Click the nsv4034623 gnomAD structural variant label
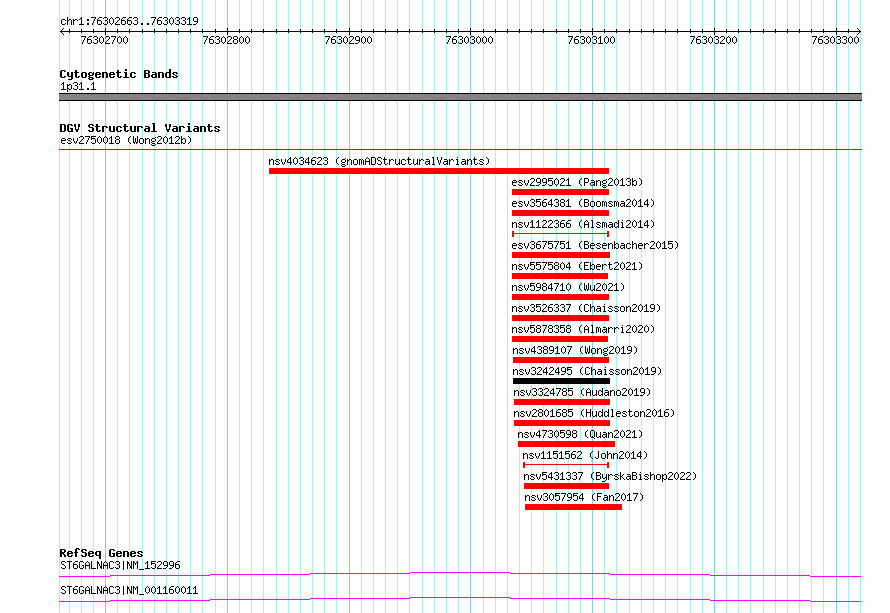The image size is (890, 613). pos(379,161)
